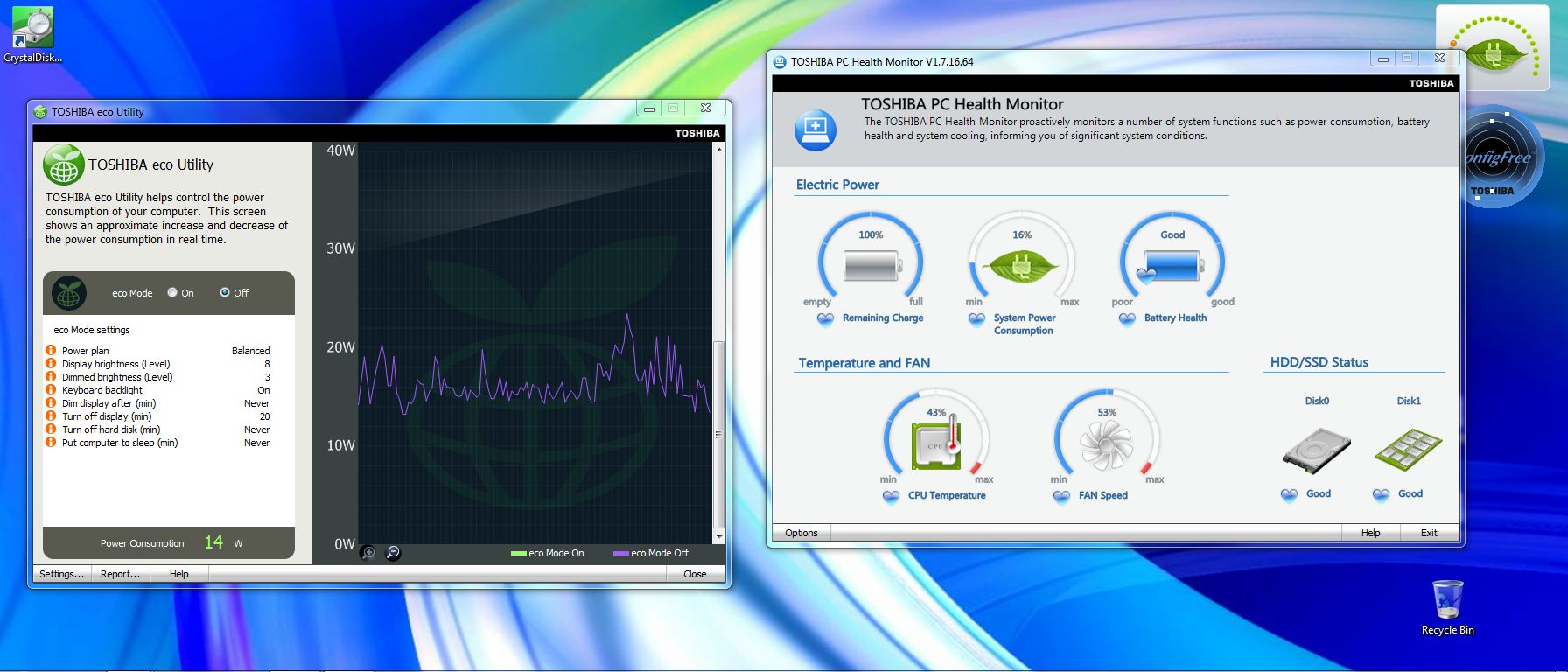Click heart icon beside Disk0 Good status
1568x672 pixels.
[x=1289, y=494]
